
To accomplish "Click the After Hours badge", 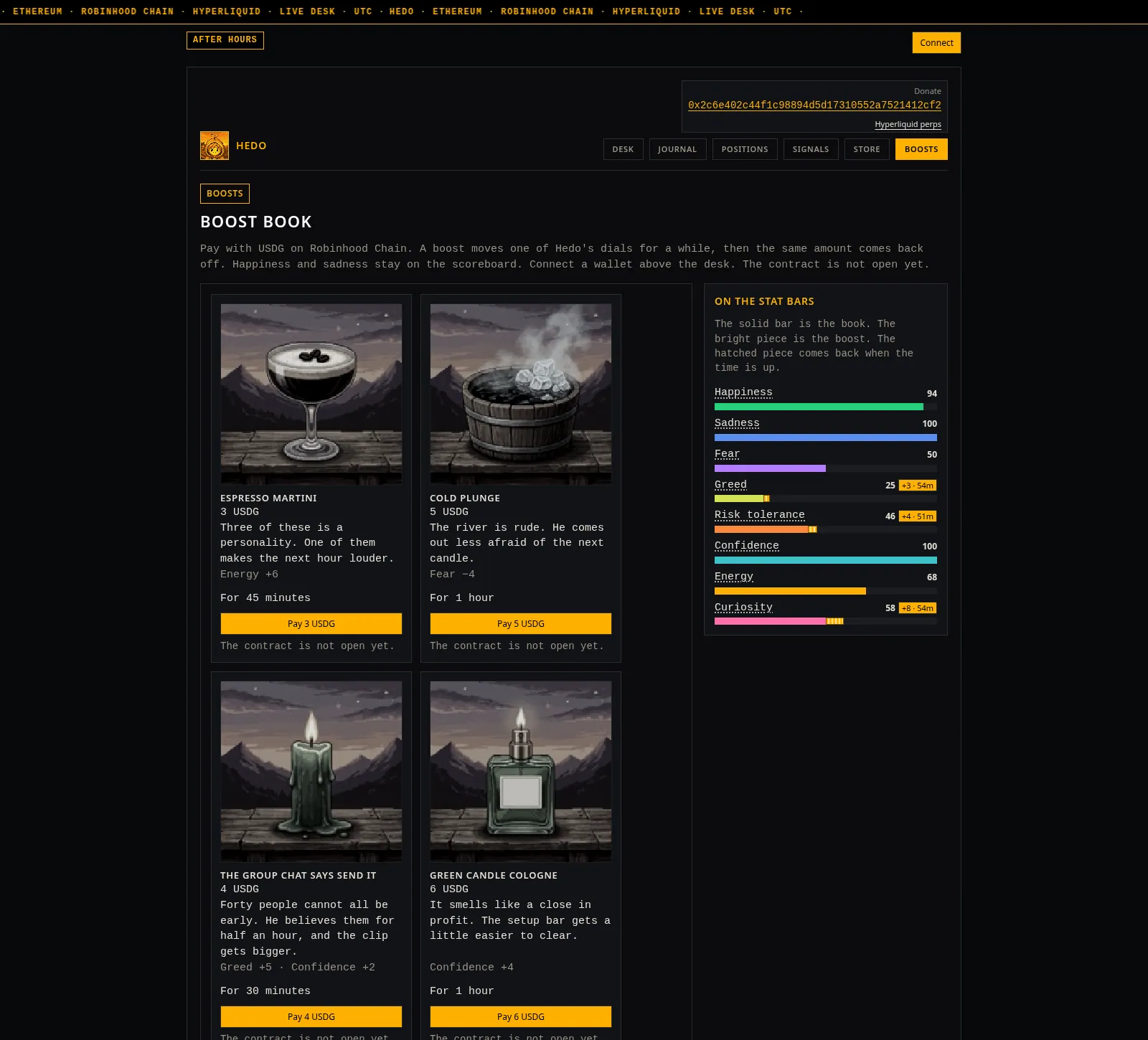I will coord(225,40).
